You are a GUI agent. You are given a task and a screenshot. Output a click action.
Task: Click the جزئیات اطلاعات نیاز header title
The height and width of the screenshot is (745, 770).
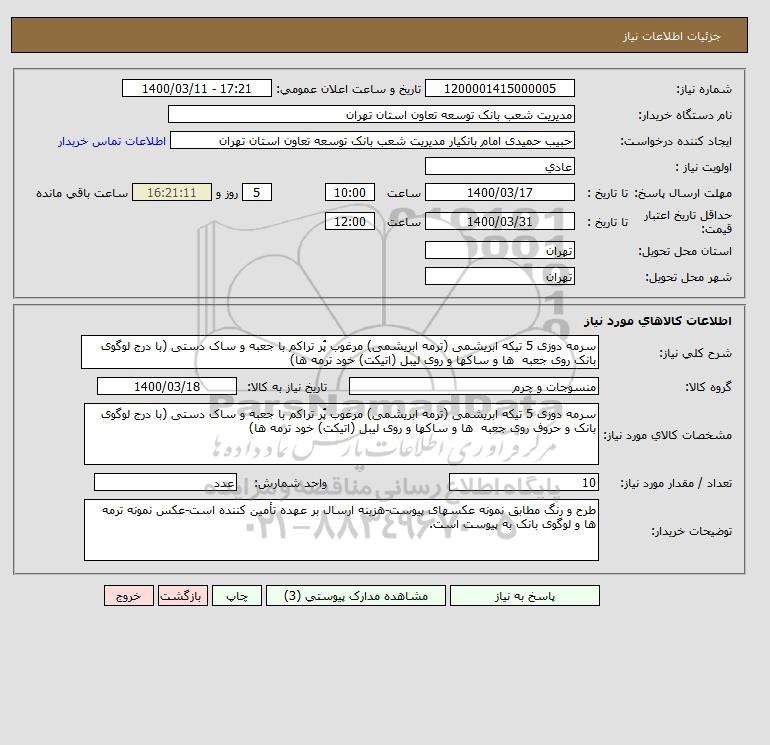coord(671,36)
